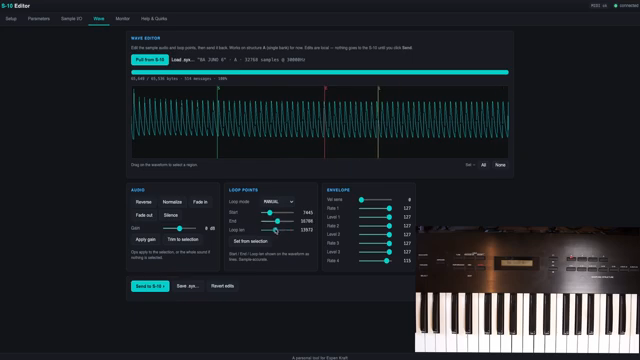Click the "BA JUNO 6" sample info text
640x360 pixels.
coord(251,60)
